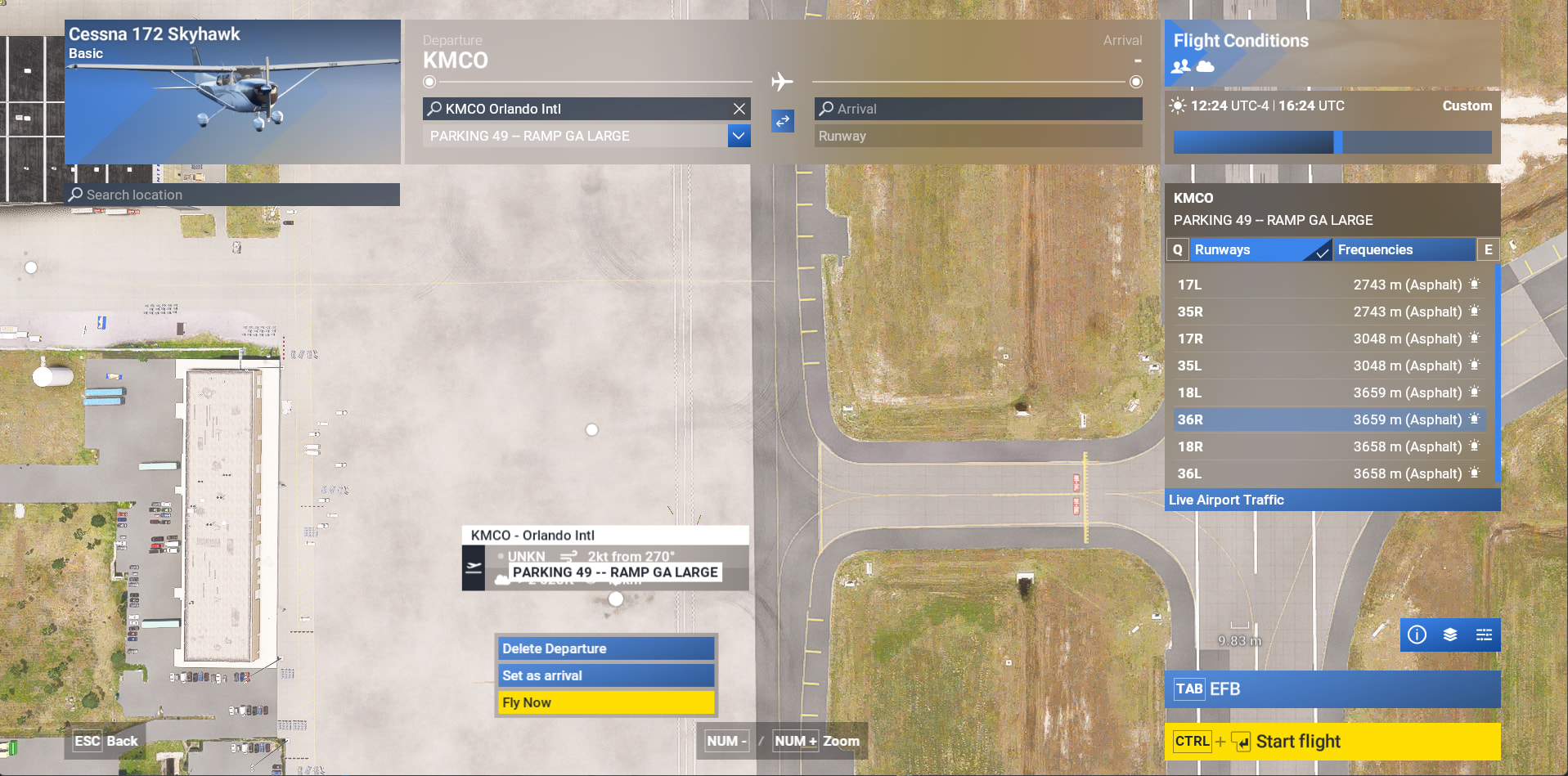
Task: Click the departure start point circle on route line
Action: click(x=429, y=82)
